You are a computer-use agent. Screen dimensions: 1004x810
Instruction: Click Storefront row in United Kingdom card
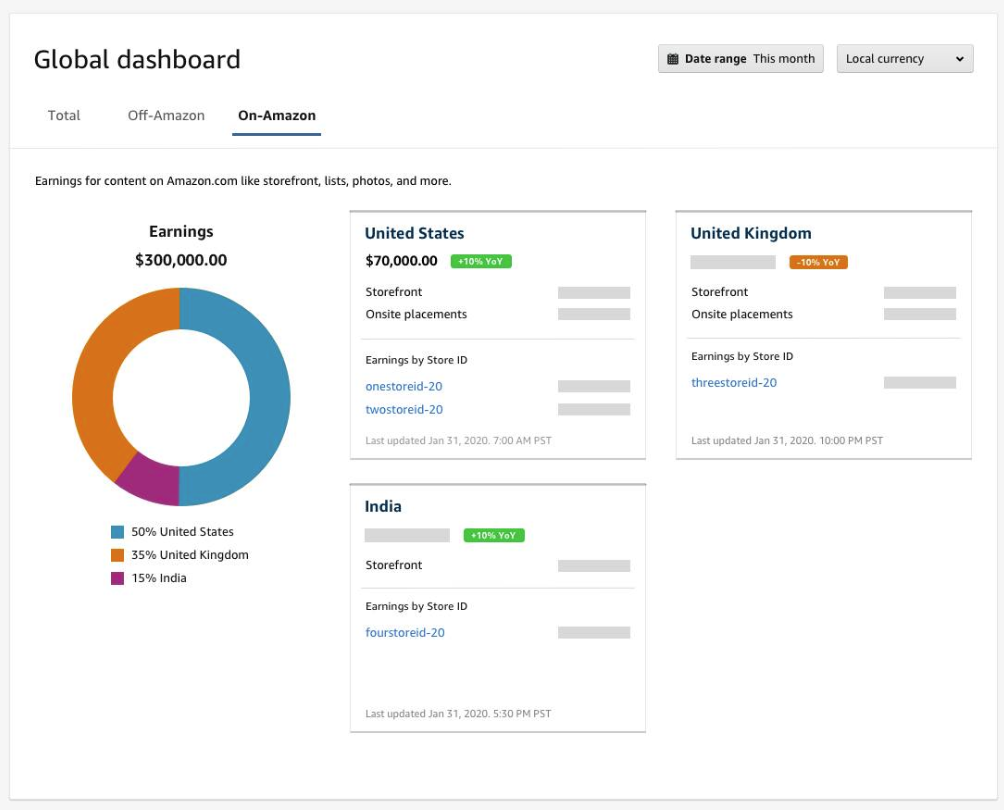pyautogui.click(x=823, y=292)
